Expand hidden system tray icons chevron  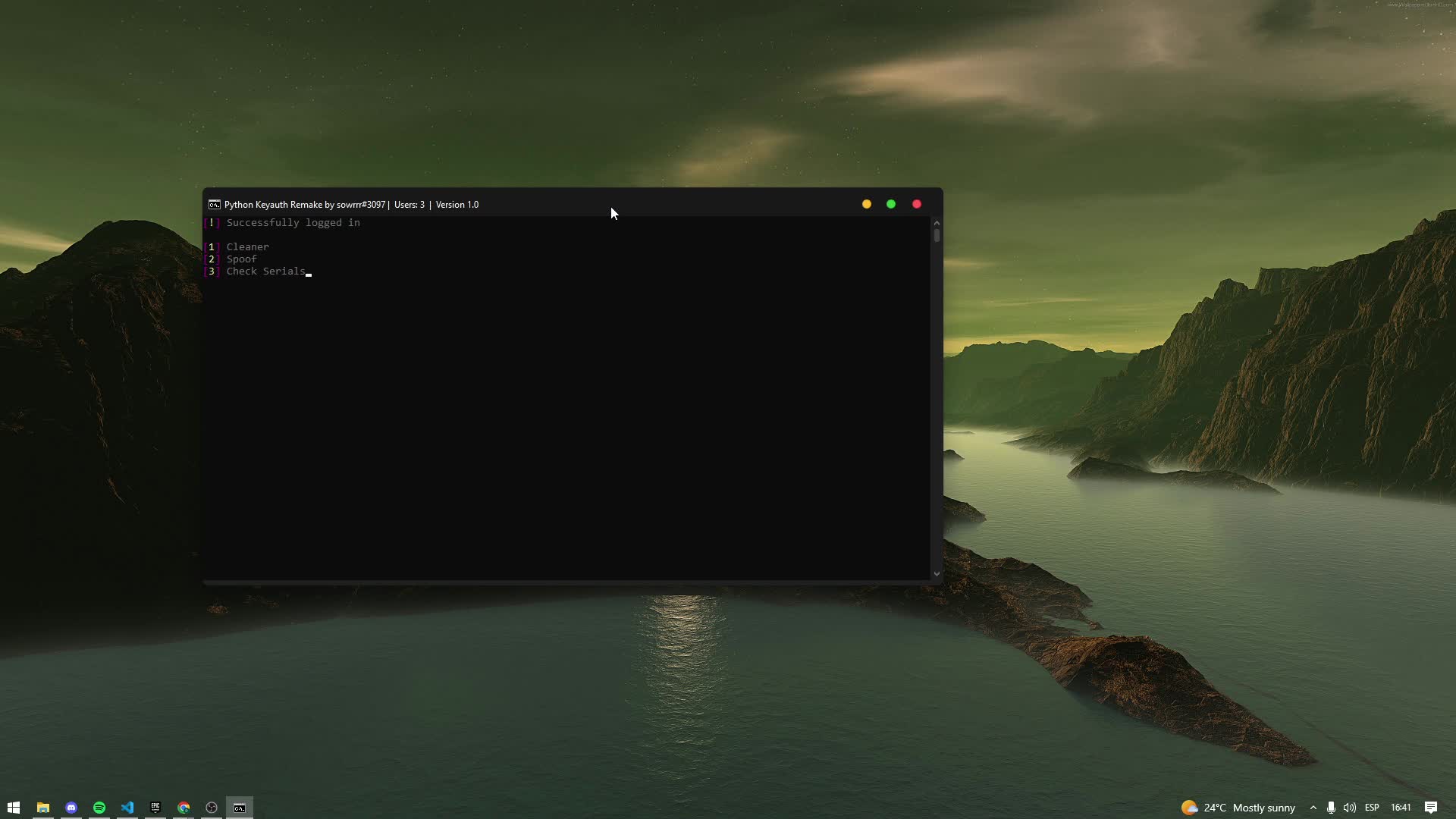coord(1313,807)
